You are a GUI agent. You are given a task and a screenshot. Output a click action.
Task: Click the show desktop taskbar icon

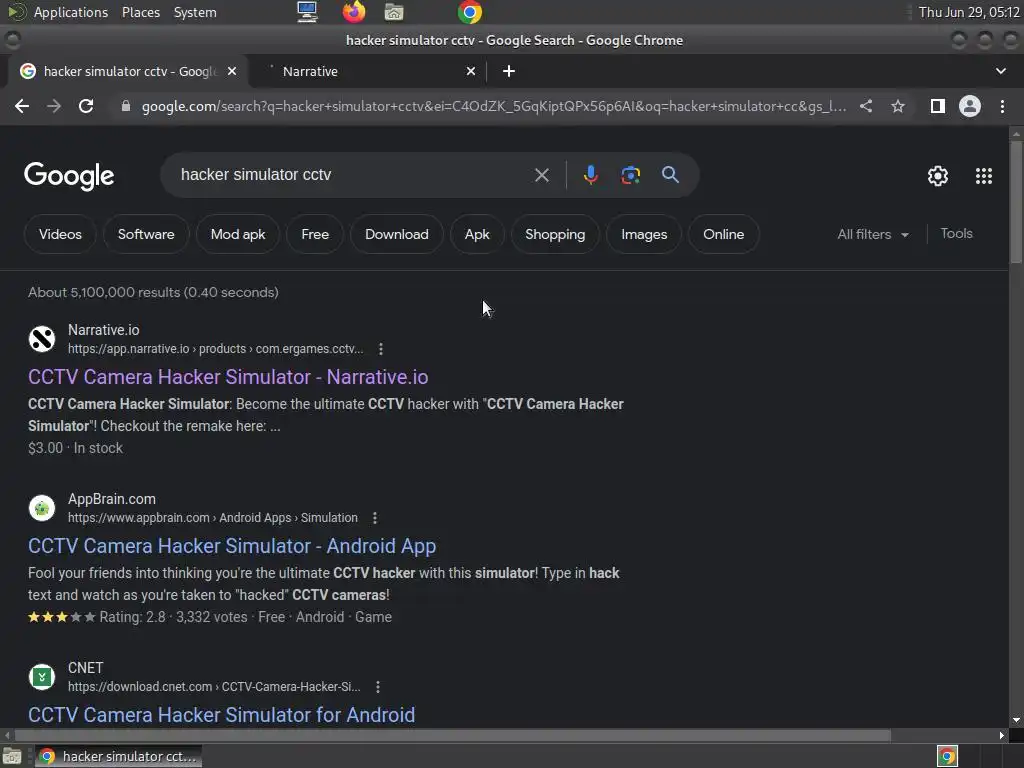(12, 757)
